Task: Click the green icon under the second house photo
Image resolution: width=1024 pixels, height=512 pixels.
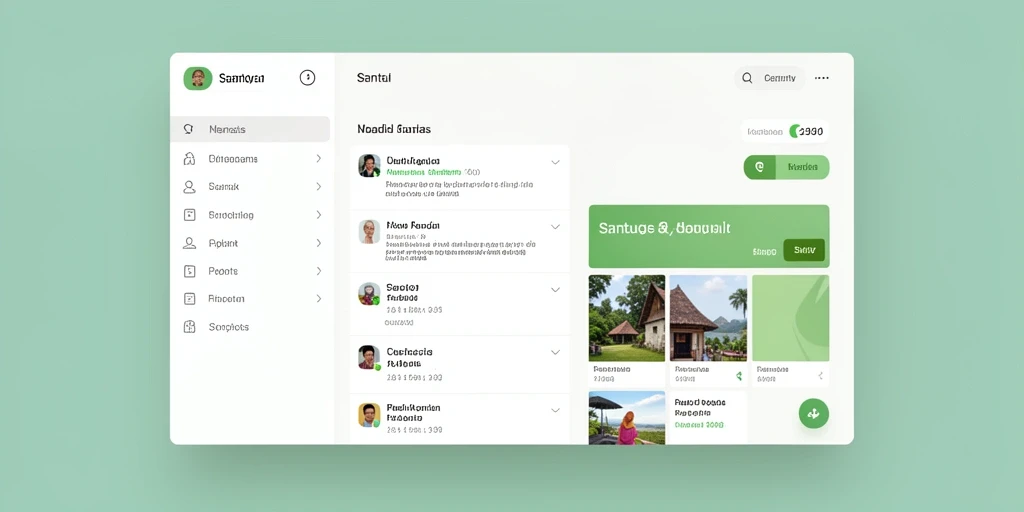Action: tap(739, 376)
